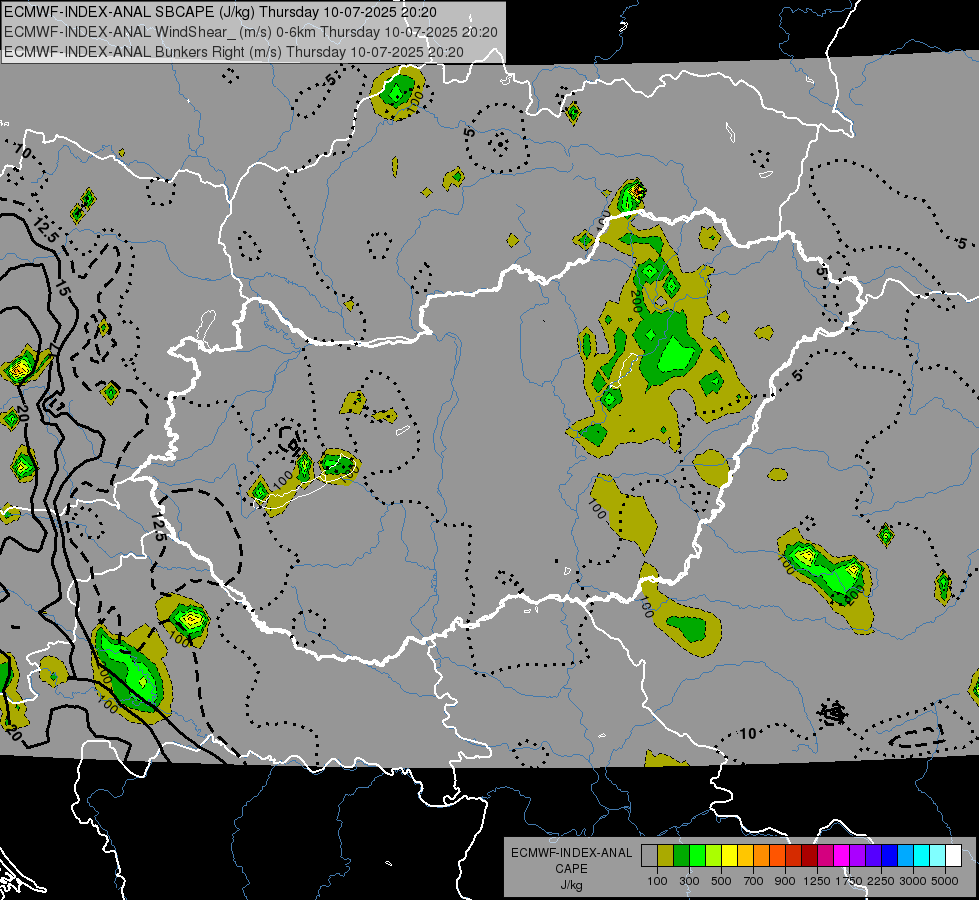The width and height of the screenshot is (979, 900).
Task: Click the SBCAPE title line in header
Action: point(220,12)
